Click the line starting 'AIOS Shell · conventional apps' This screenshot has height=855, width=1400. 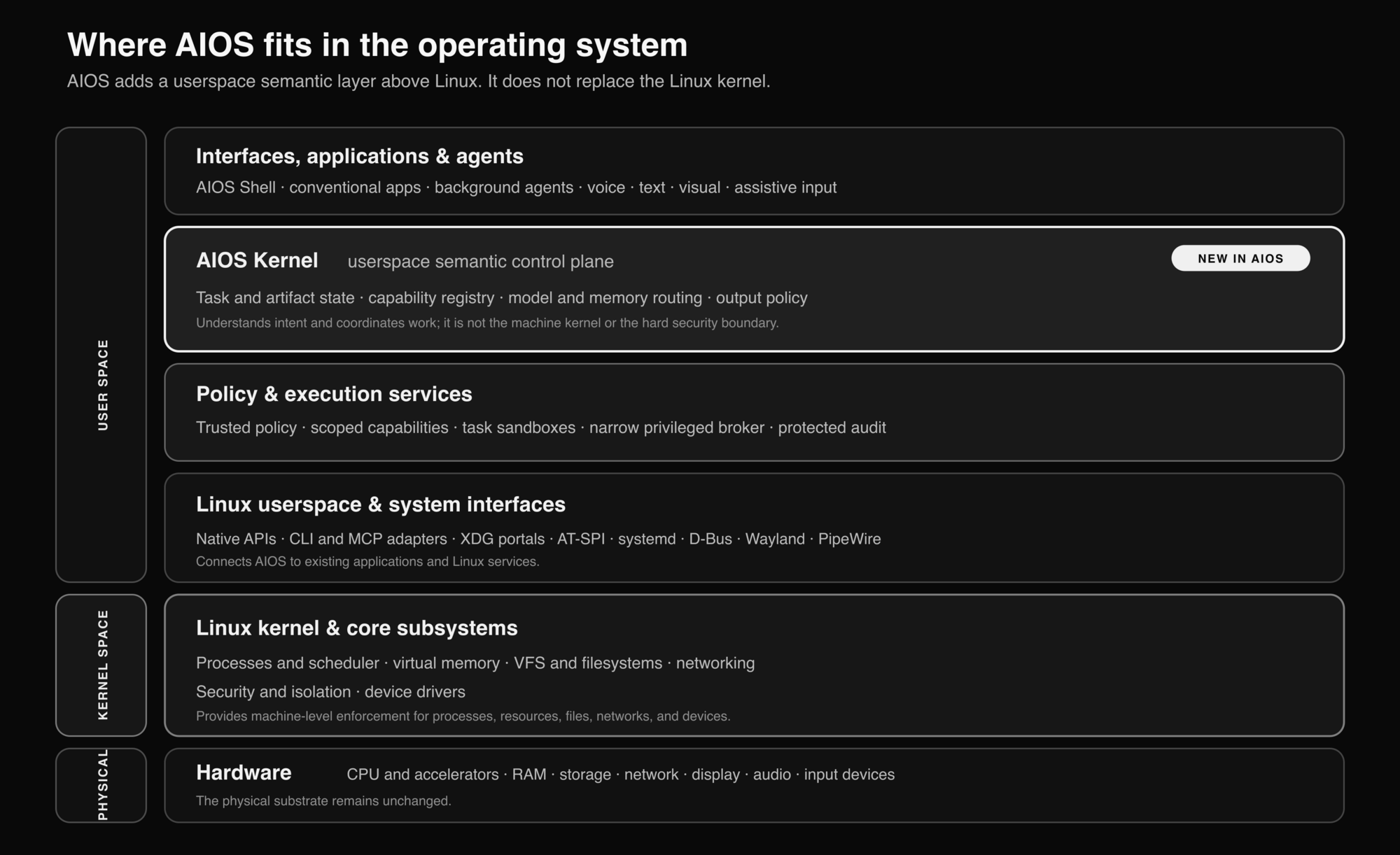516,188
